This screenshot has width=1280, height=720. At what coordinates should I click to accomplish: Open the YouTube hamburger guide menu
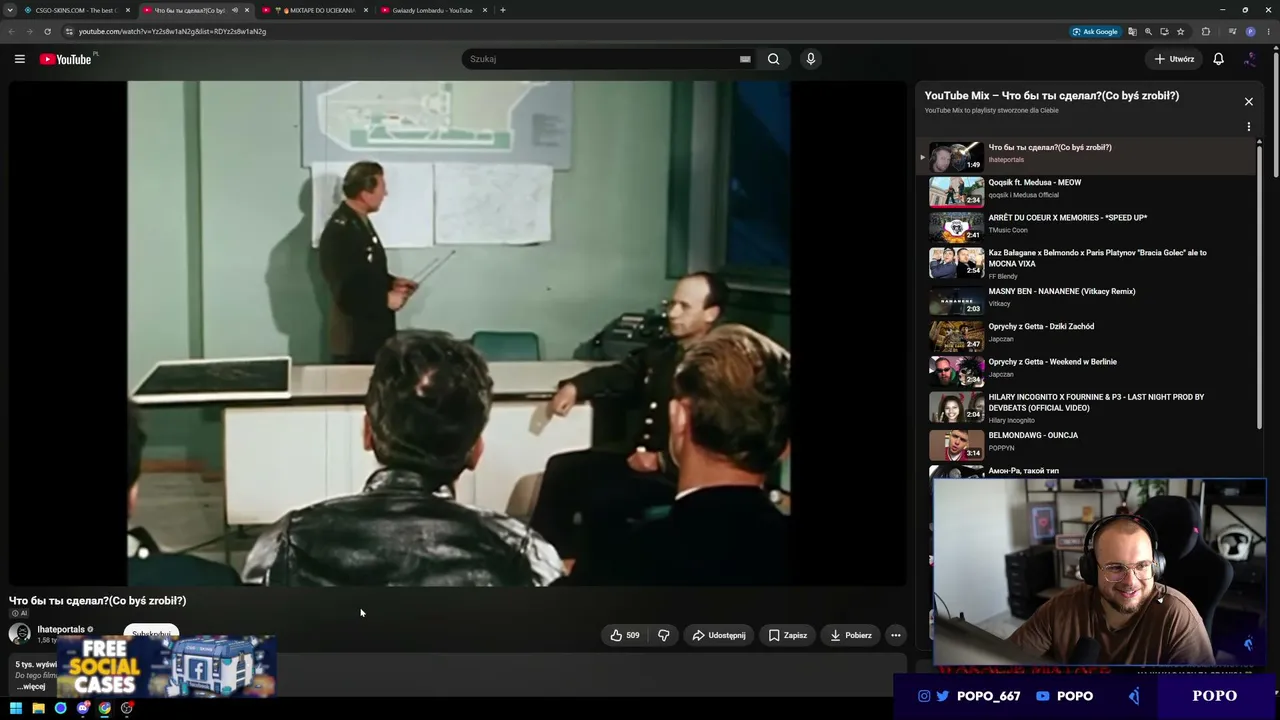pos(19,59)
